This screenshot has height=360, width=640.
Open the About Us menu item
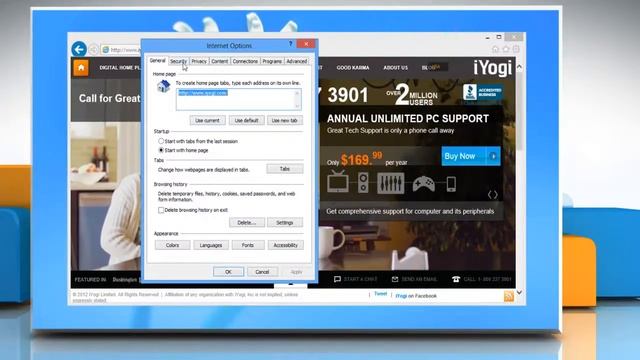[x=396, y=68]
